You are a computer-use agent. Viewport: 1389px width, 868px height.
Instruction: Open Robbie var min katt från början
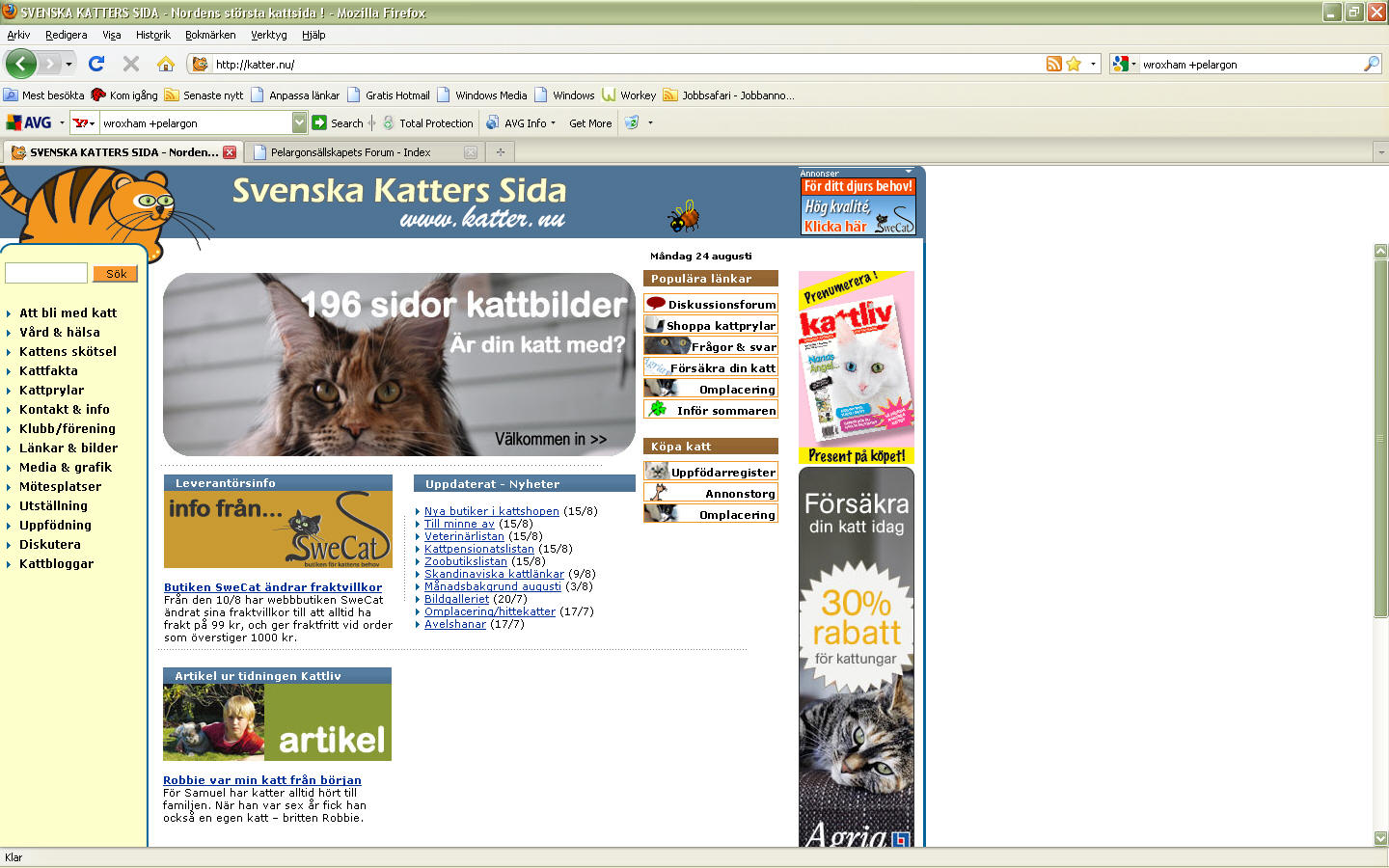262,780
